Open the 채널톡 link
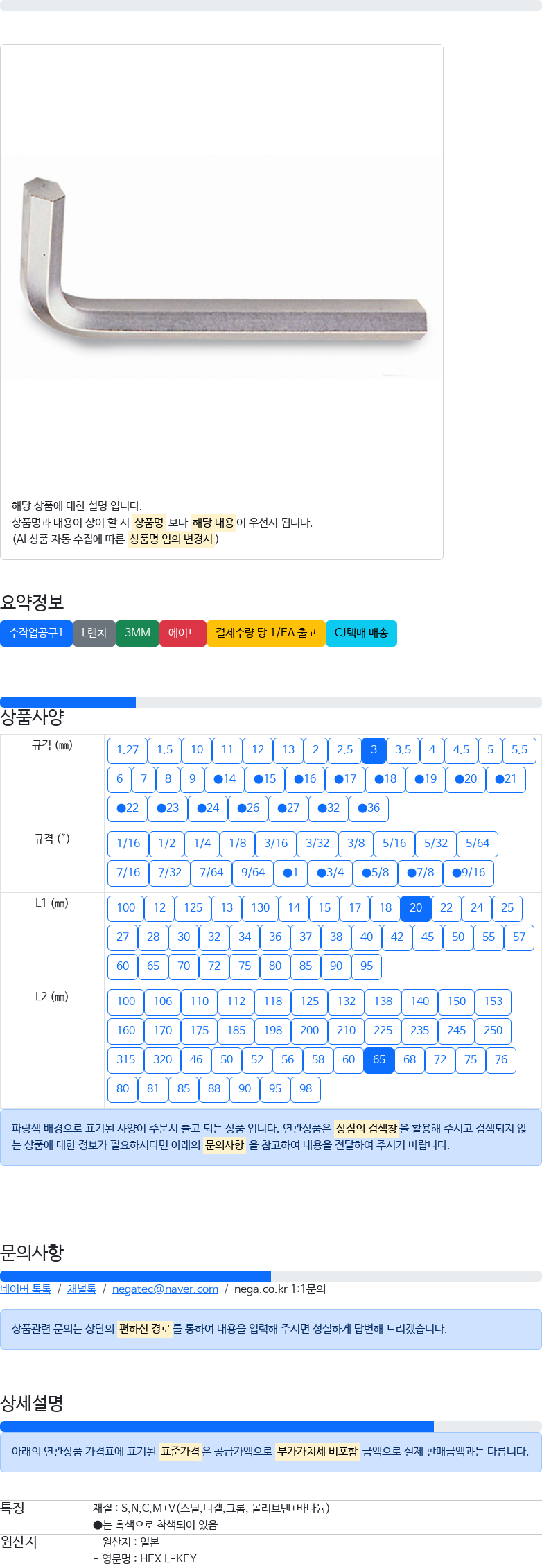 (x=82, y=1289)
